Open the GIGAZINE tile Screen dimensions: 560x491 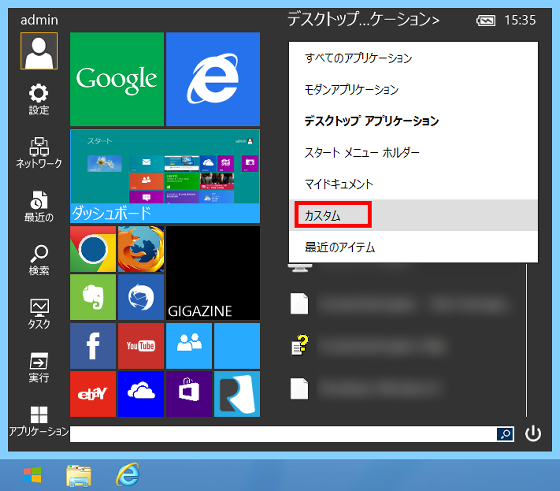213,273
